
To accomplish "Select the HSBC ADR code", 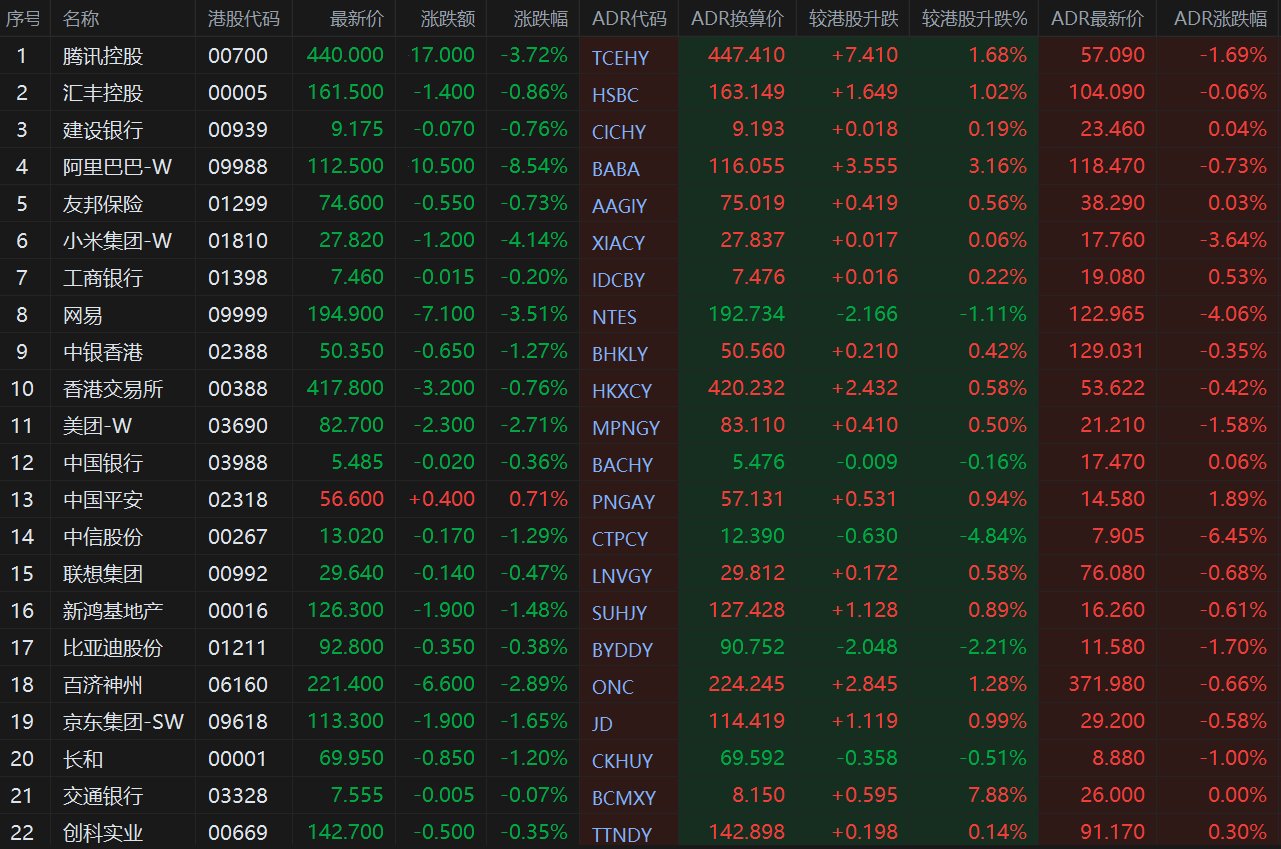I will click(615, 95).
